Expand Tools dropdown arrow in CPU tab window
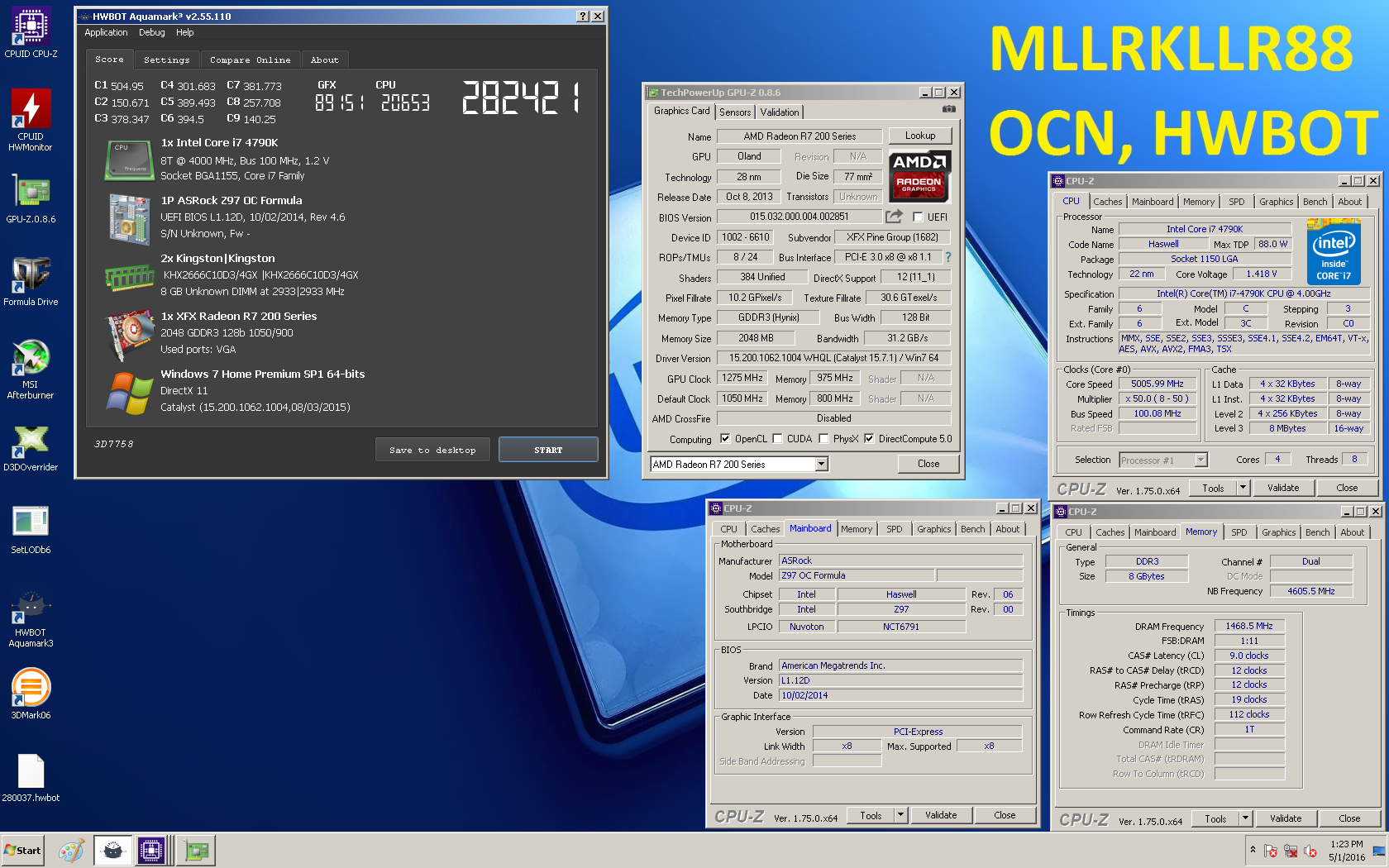Image resolution: width=1389 pixels, height=868 pixels. (1243, 488)
